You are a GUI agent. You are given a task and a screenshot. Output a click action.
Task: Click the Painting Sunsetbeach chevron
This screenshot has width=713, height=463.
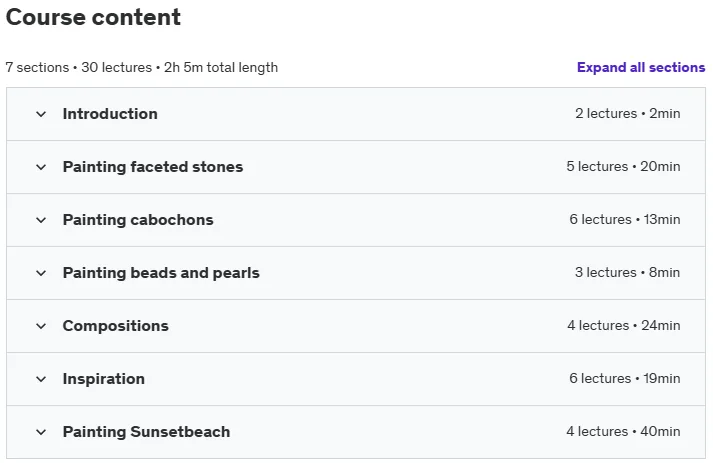tap(41, 432)
